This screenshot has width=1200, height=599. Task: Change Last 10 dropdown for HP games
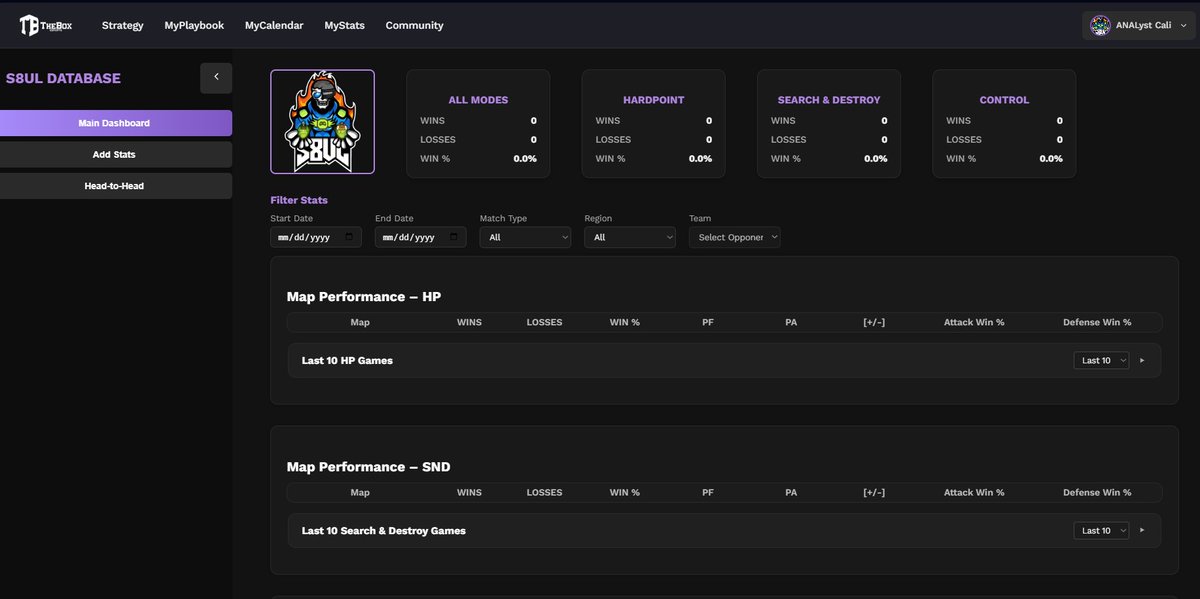(x=1101, y=360)
